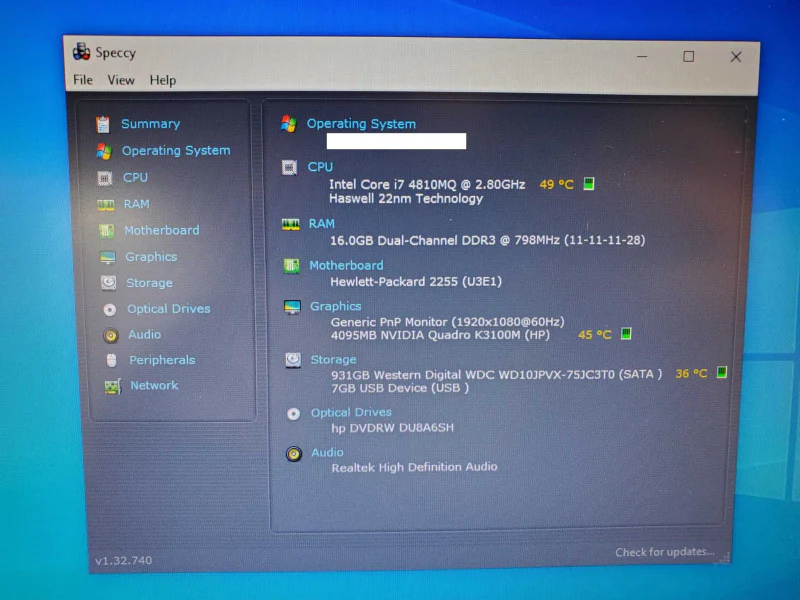Open Motherboard via its sidebar icon

(106, 231)
